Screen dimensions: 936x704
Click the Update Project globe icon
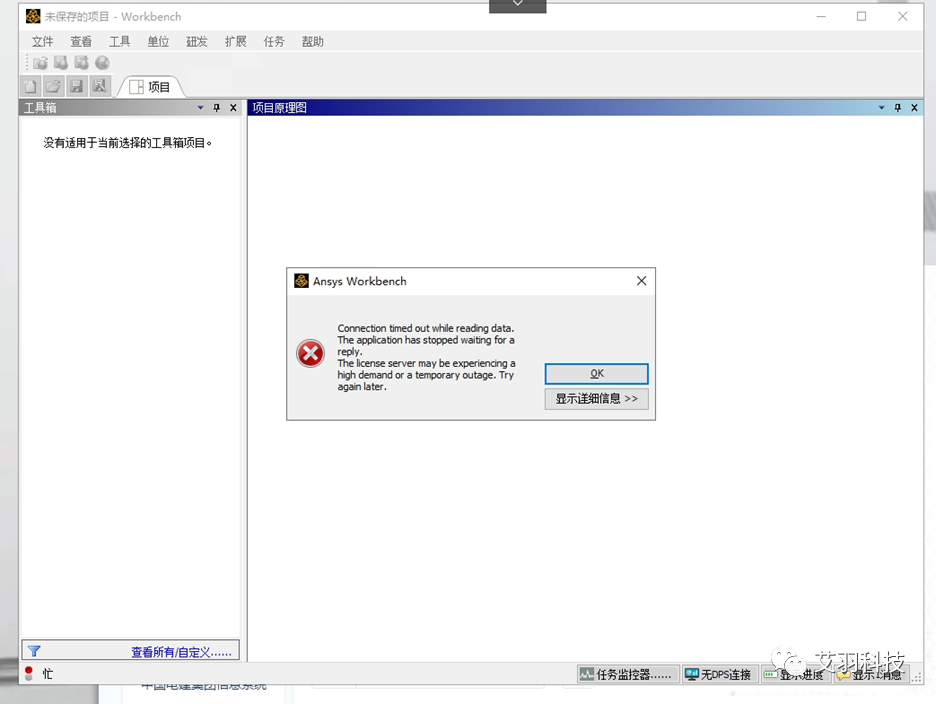tap(102, 63)
